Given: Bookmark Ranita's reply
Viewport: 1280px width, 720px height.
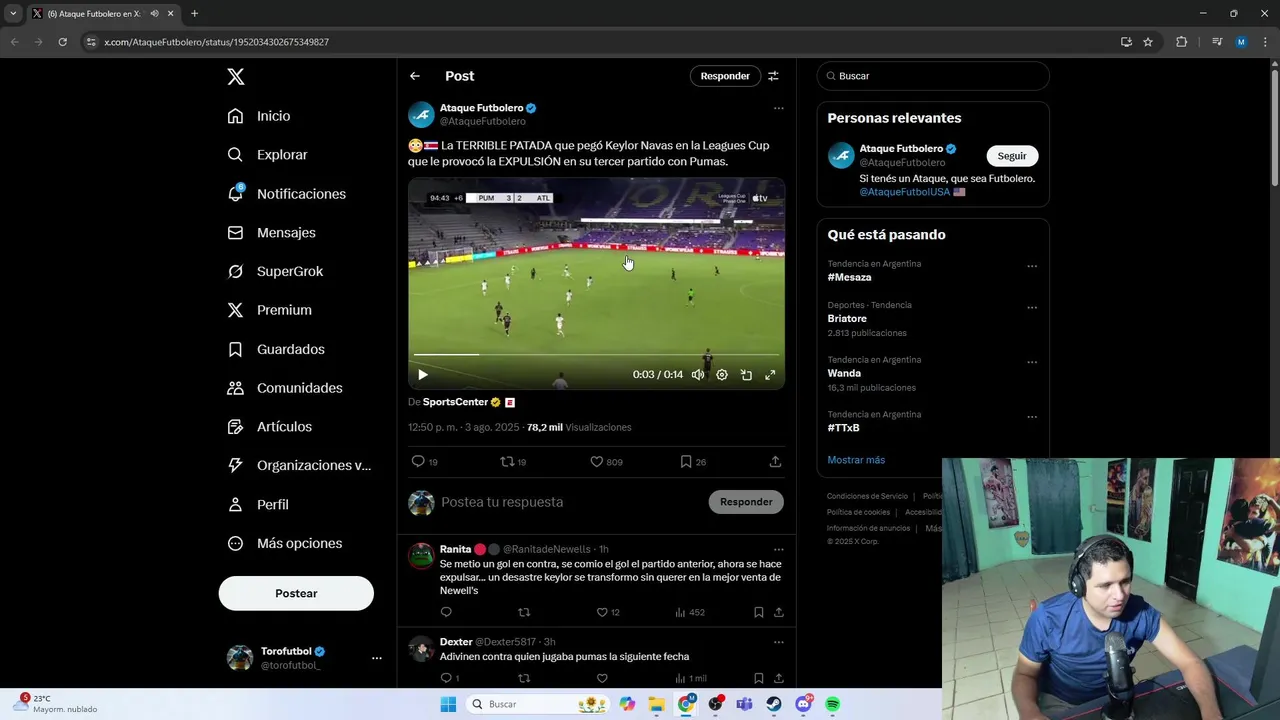Looking at the screenshot, I should (x=758, y=612).
